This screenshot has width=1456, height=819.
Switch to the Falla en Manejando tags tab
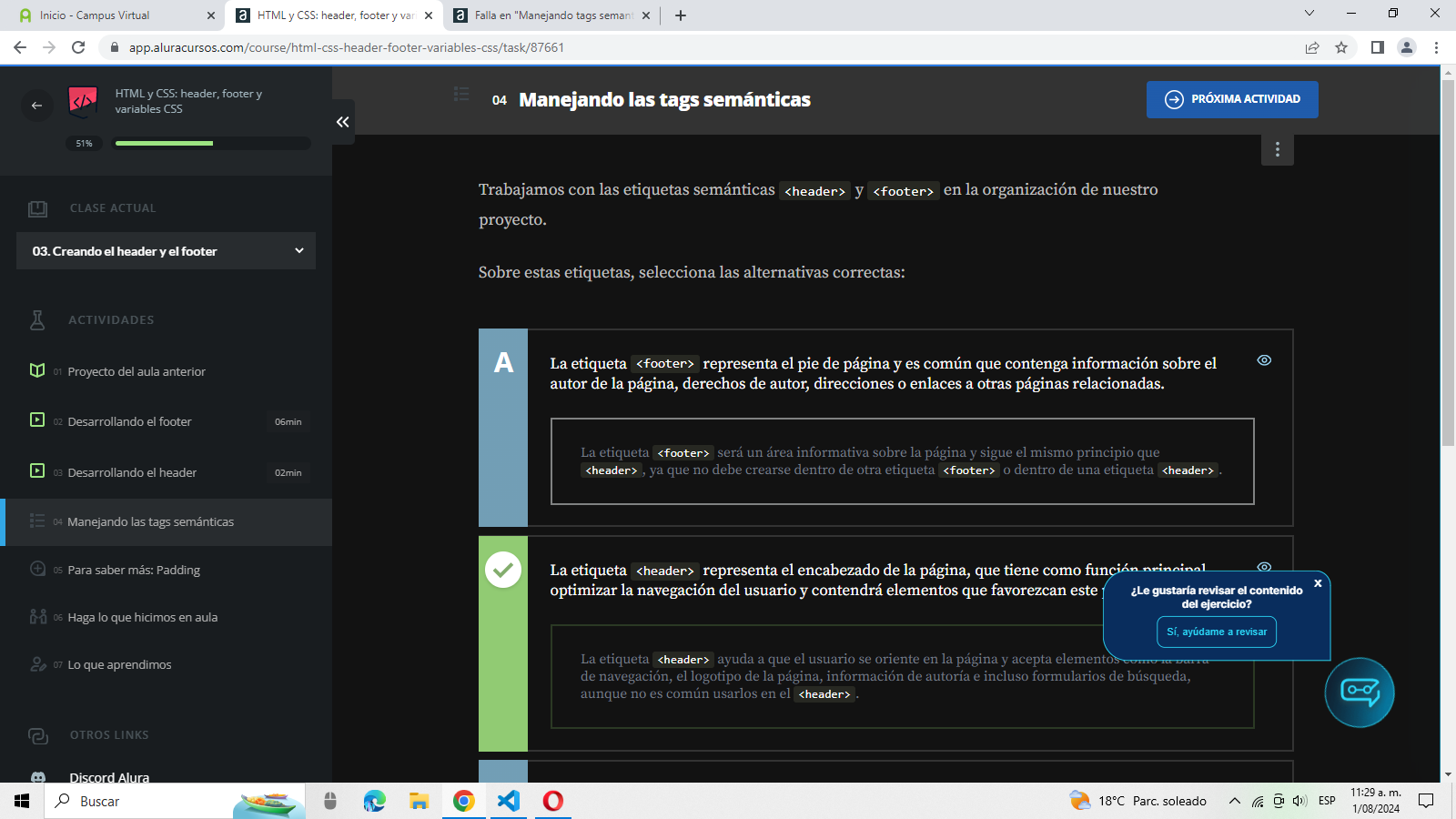[x=553, y=15]
